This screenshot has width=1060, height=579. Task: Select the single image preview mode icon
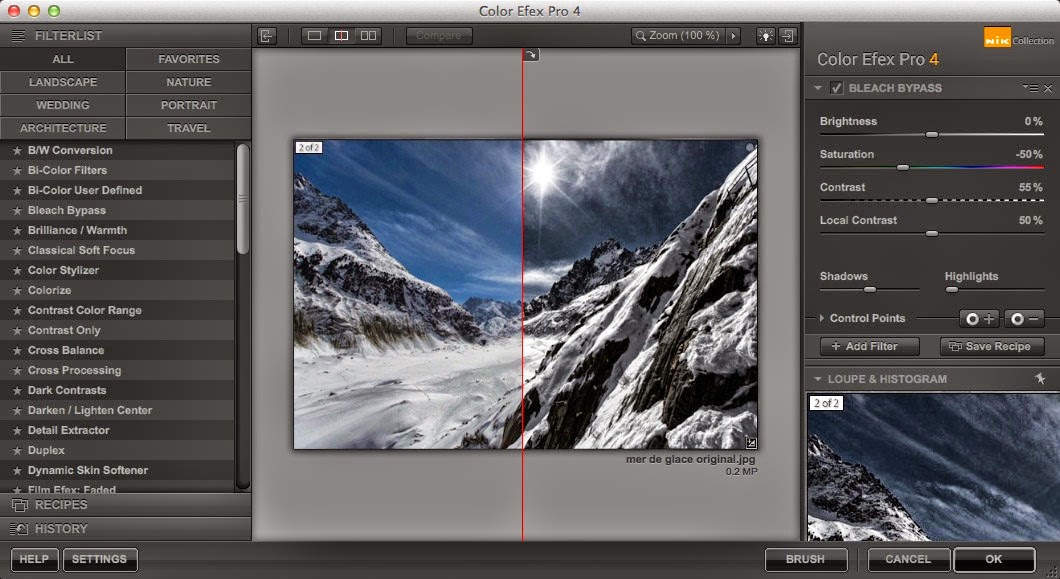click(x=313, y=35)
